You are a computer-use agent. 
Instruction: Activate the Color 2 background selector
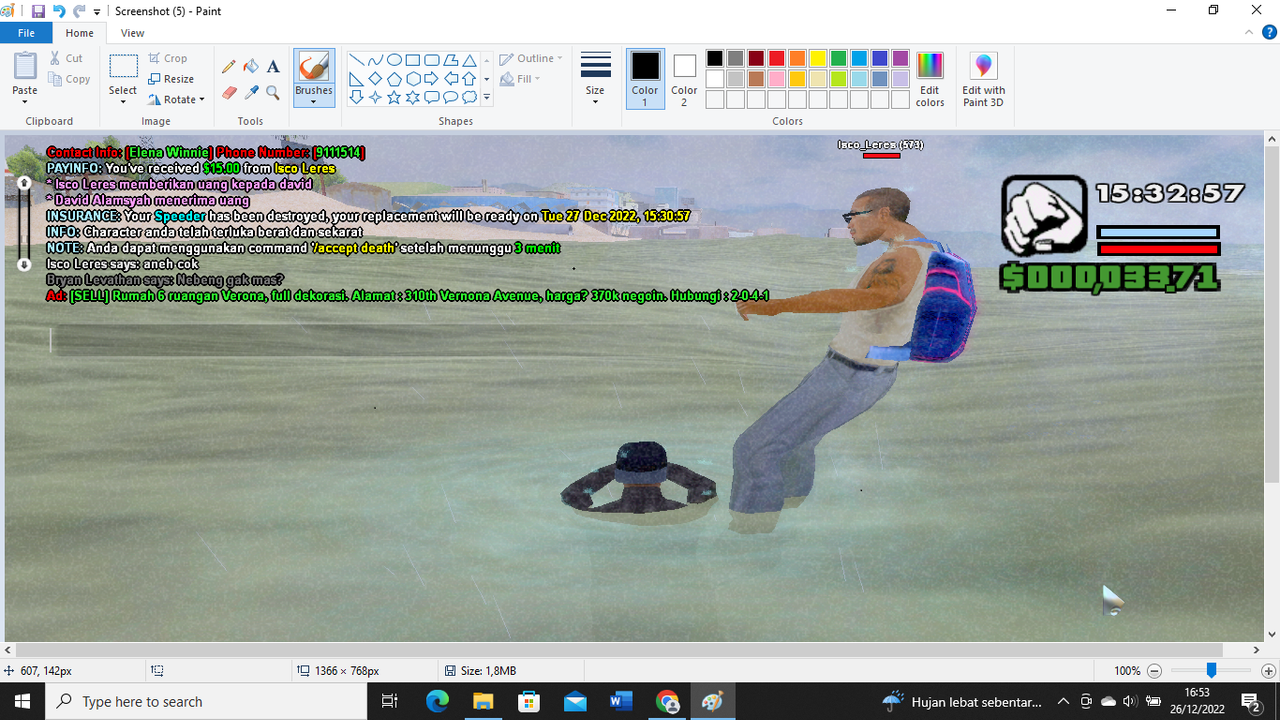[684, 79]
